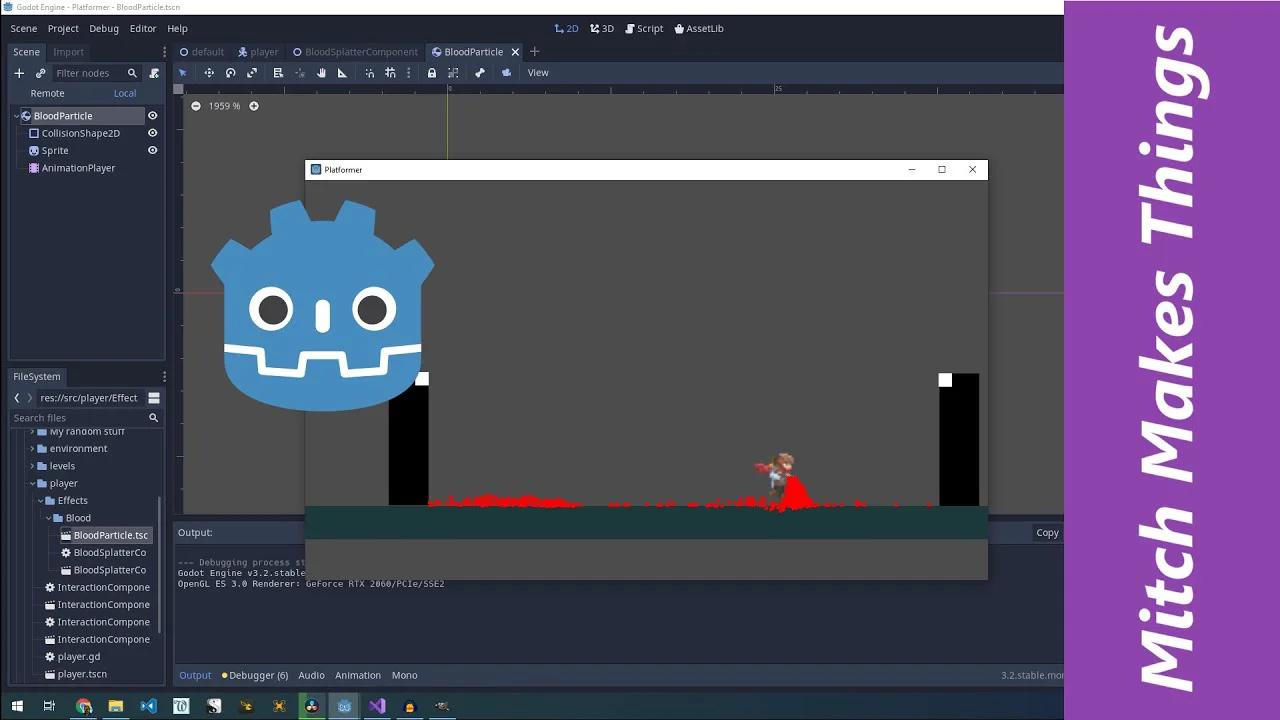Zoom in using the plus zoom control
The width and height of the screenshot is (1280, 720).
pos(254,106)
